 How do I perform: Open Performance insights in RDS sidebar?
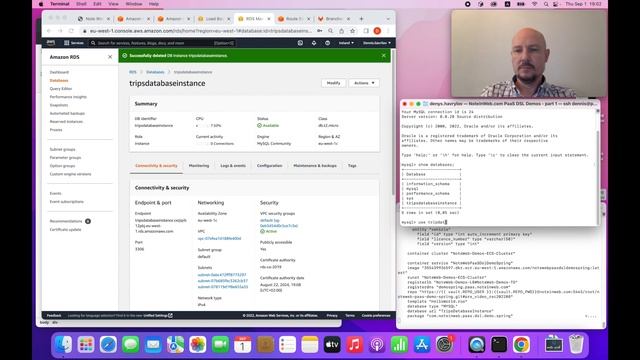pyautogui.click(x=68, y=97)
